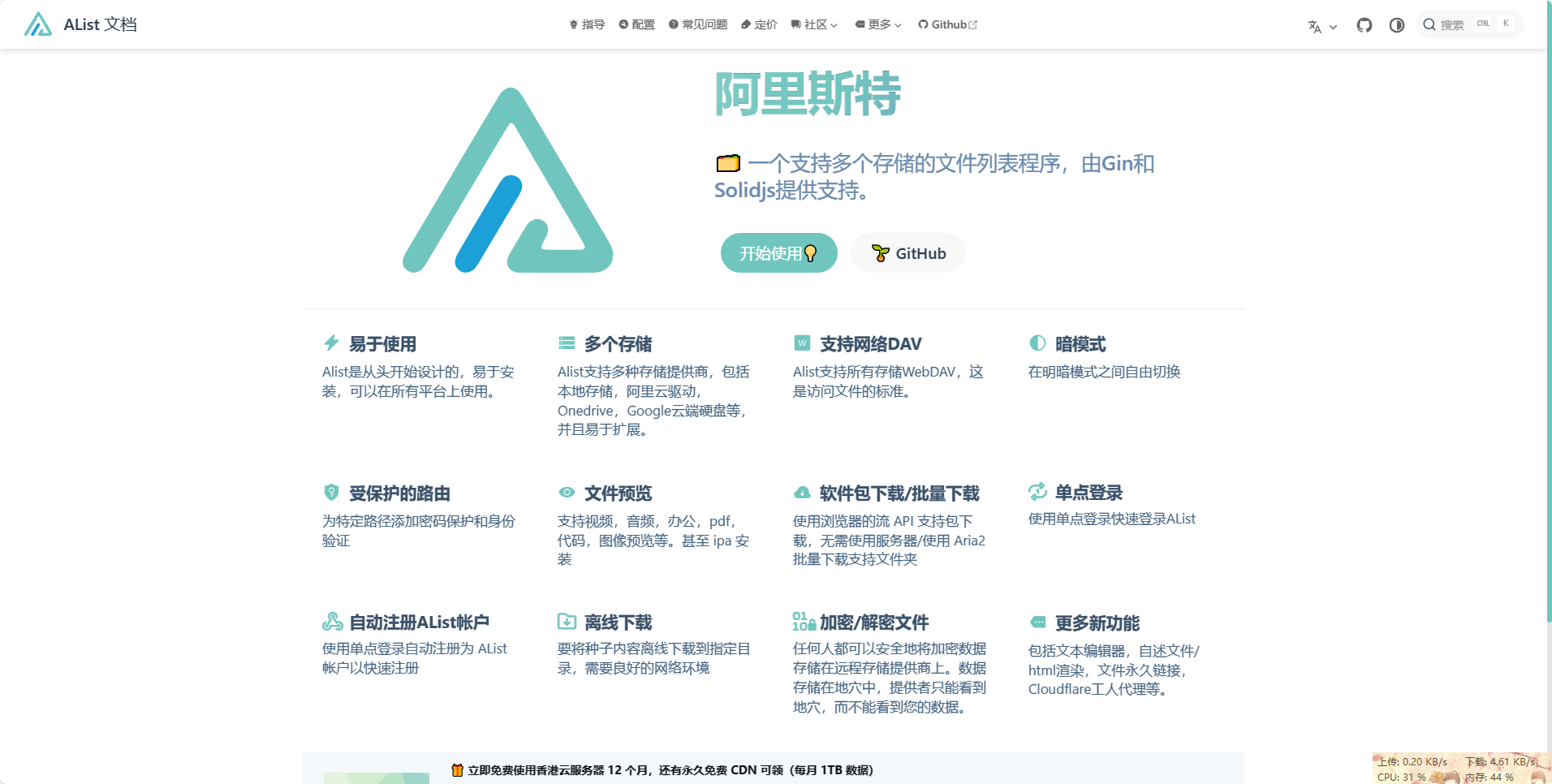This screenshot has width=1552, height=784.
Task: Click the 阿里斯特 hero title
Action: [x=808, y=93]
